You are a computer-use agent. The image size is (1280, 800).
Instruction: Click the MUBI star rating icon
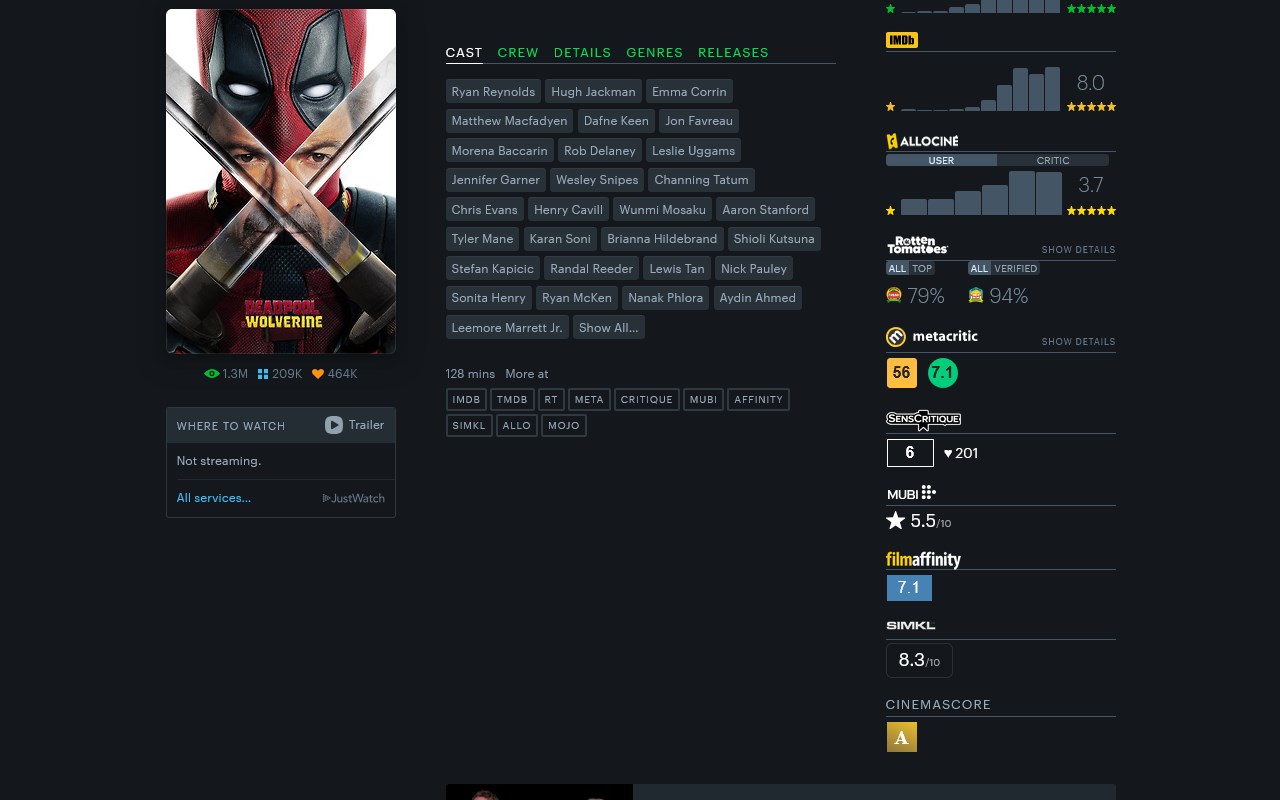tap(896, 520)
